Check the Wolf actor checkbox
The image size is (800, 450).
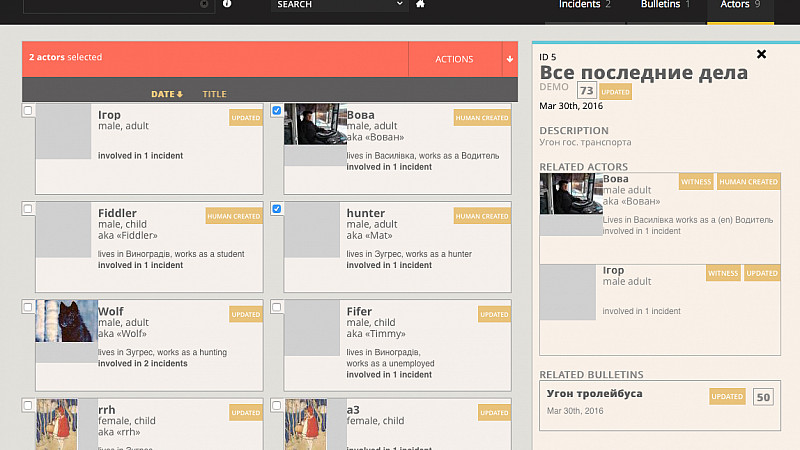[x=28, y=307]
